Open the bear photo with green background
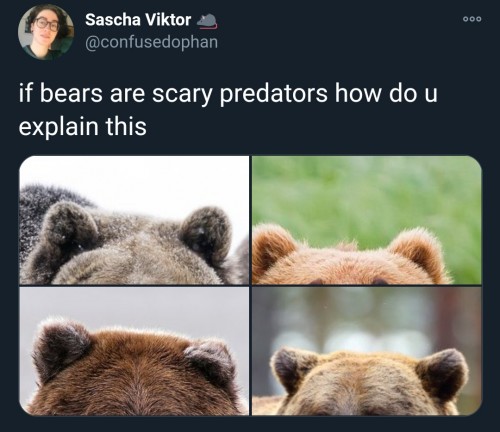Image resolution: width=500 pixels, height=432 pixels. [367, 220]
